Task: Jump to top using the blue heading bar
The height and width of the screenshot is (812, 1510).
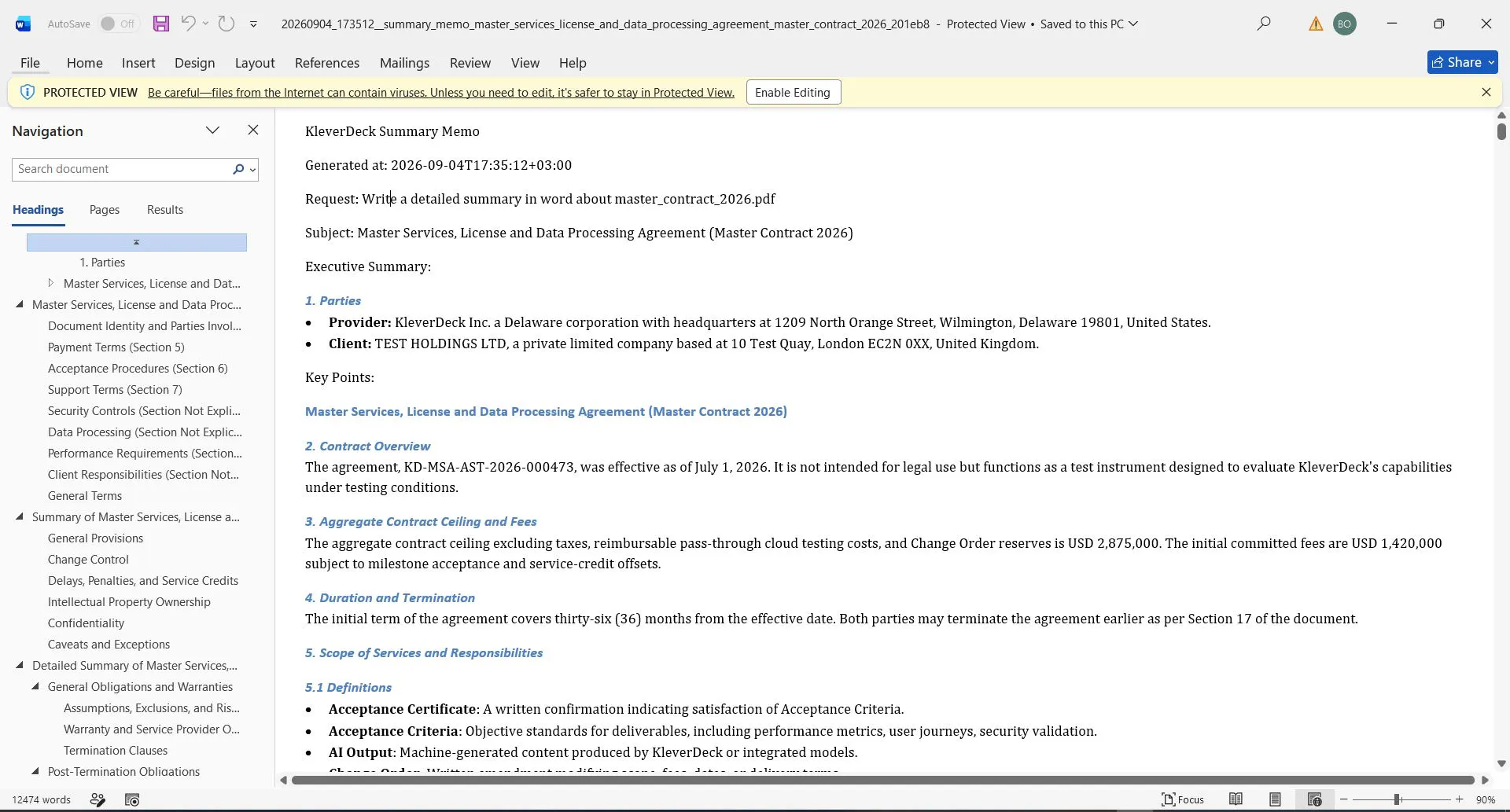Action: (137, 242)
